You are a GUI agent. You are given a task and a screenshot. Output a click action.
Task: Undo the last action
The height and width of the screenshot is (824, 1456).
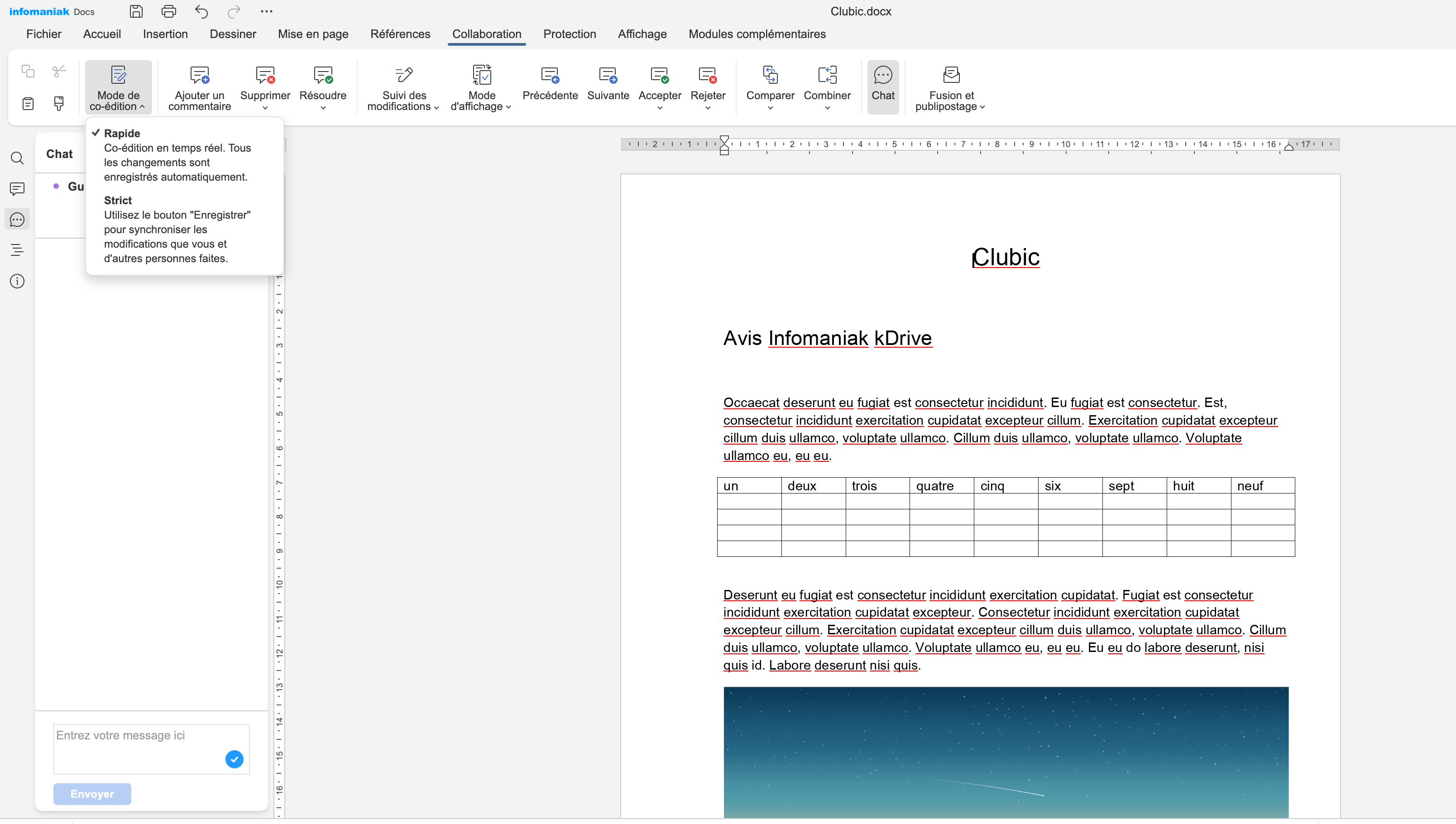tap(201, 11)
